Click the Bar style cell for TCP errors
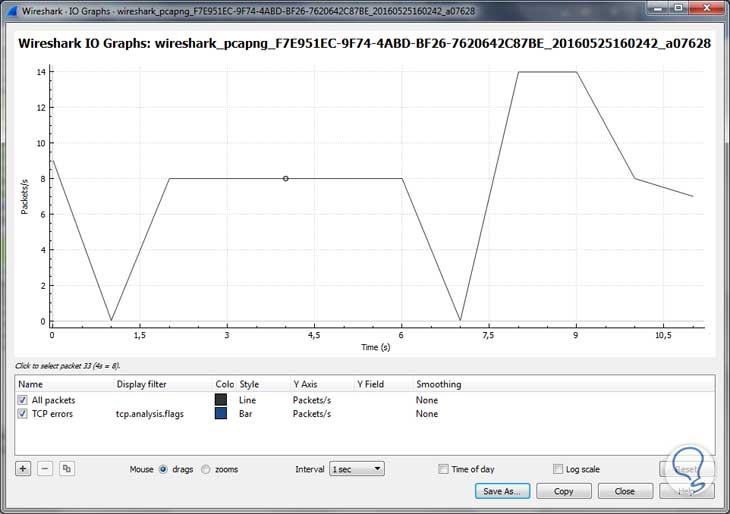730x514 pixels. pos(245,413)
